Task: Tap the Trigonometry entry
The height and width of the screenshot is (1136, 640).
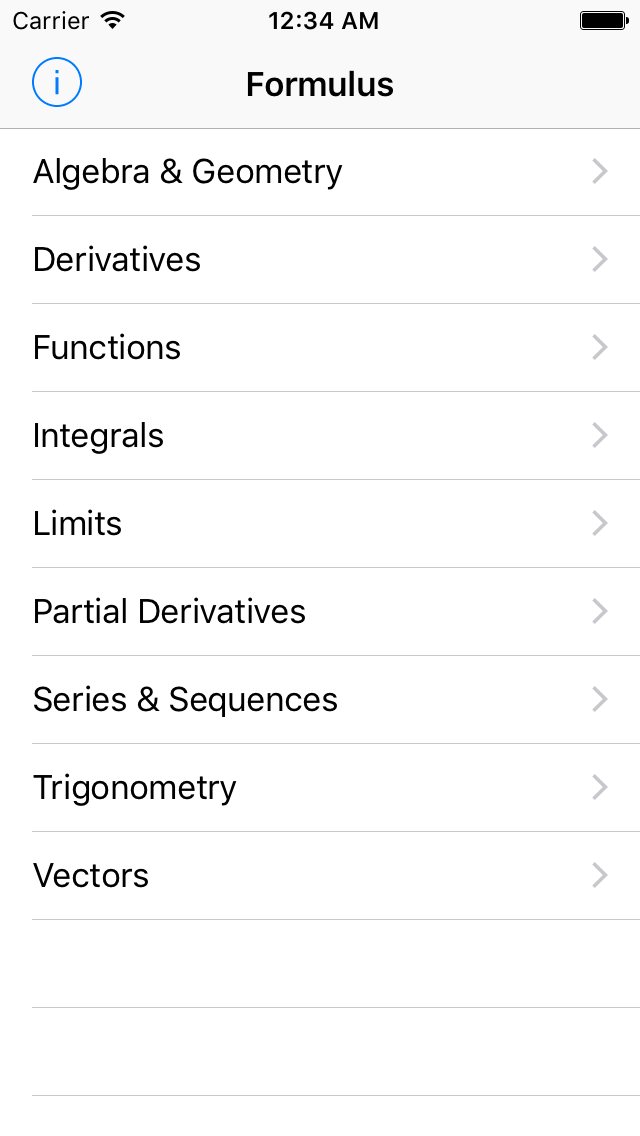Action: (x=135, y=788)
